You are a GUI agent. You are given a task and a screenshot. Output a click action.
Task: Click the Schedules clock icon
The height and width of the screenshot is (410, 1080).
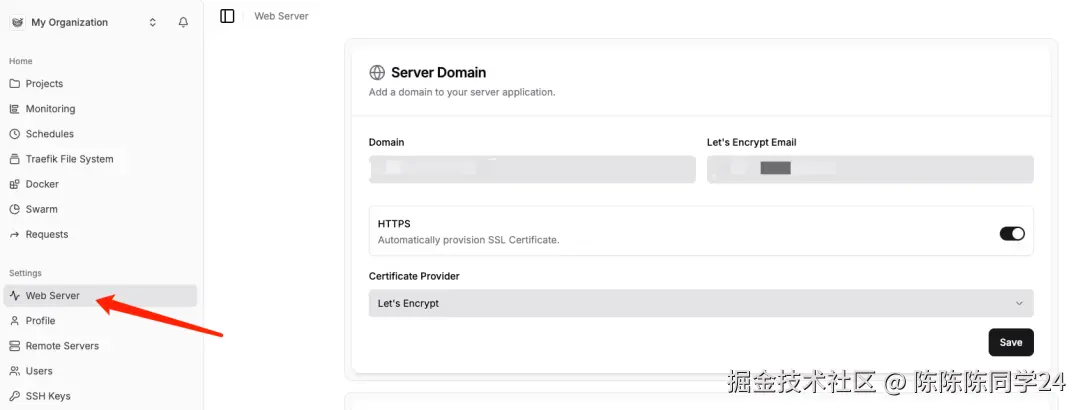tap(15, 134)
